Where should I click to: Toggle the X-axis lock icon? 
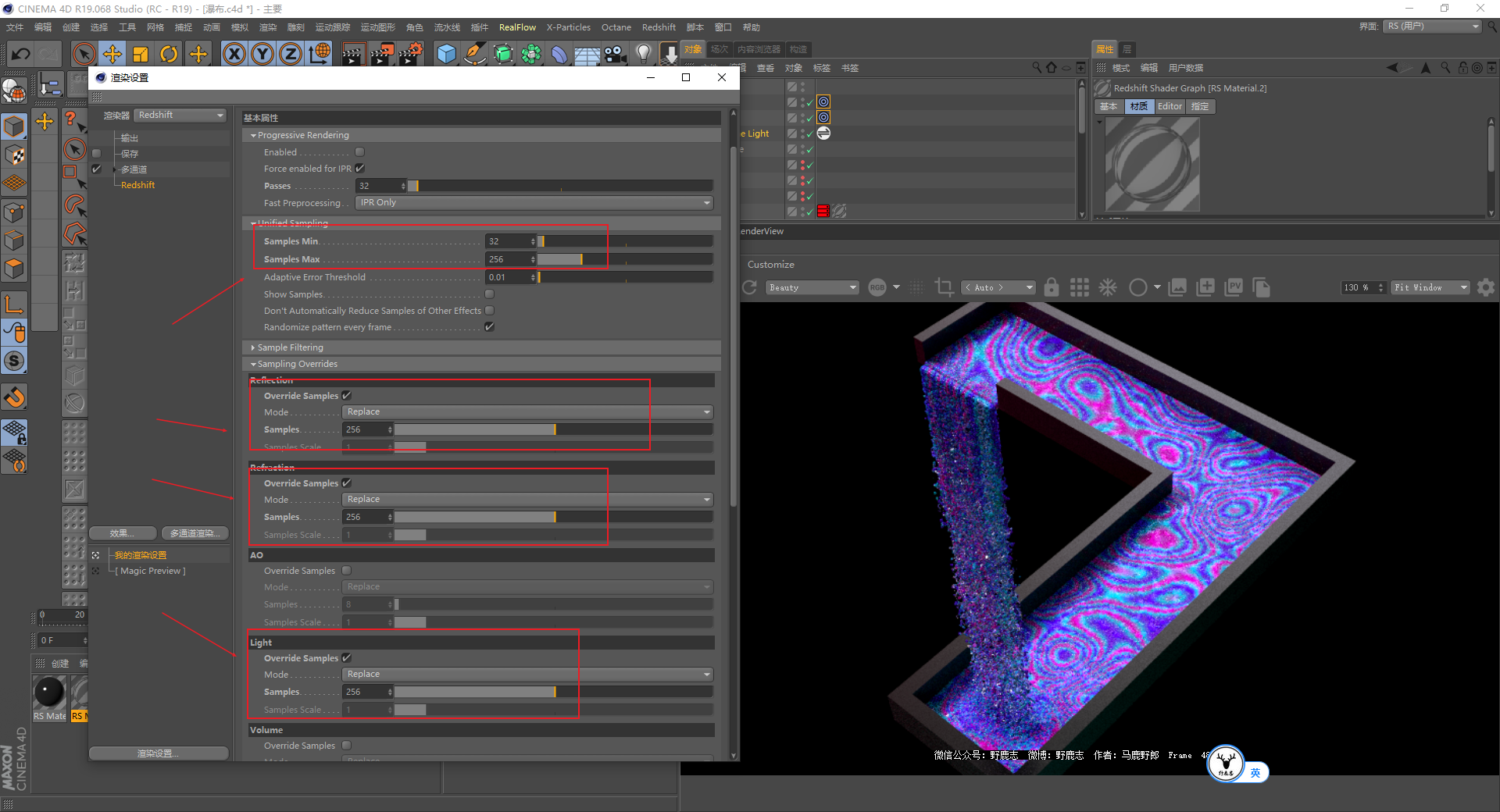click(234, 54)
